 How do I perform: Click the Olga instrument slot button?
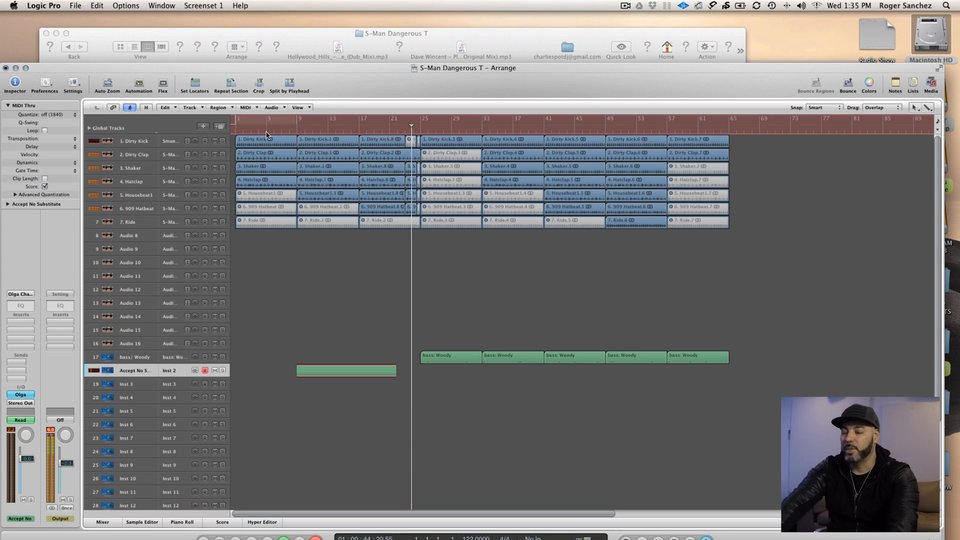point(20,395)
